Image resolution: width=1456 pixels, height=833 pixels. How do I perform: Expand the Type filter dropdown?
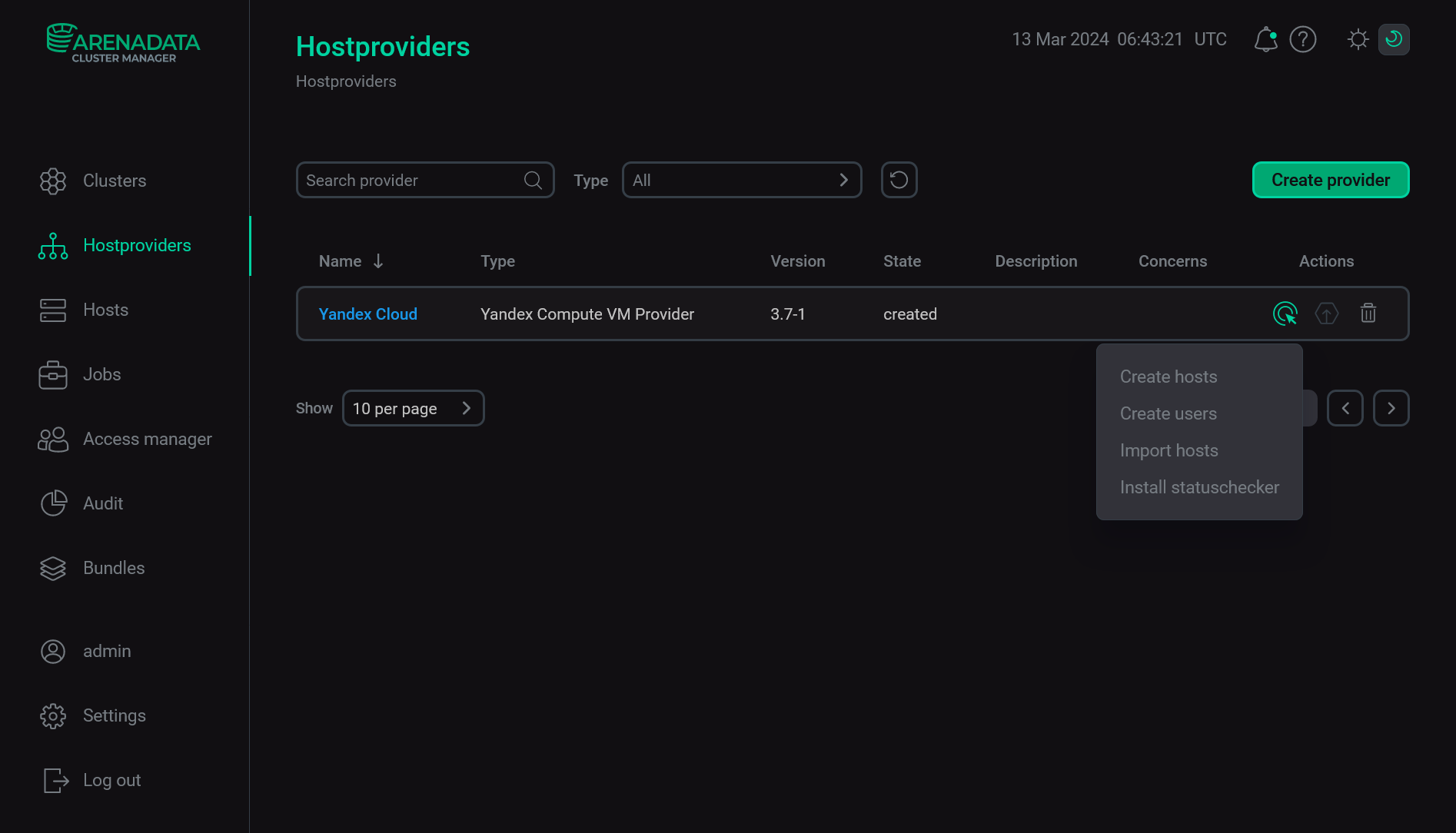click(x=742, y=180)
